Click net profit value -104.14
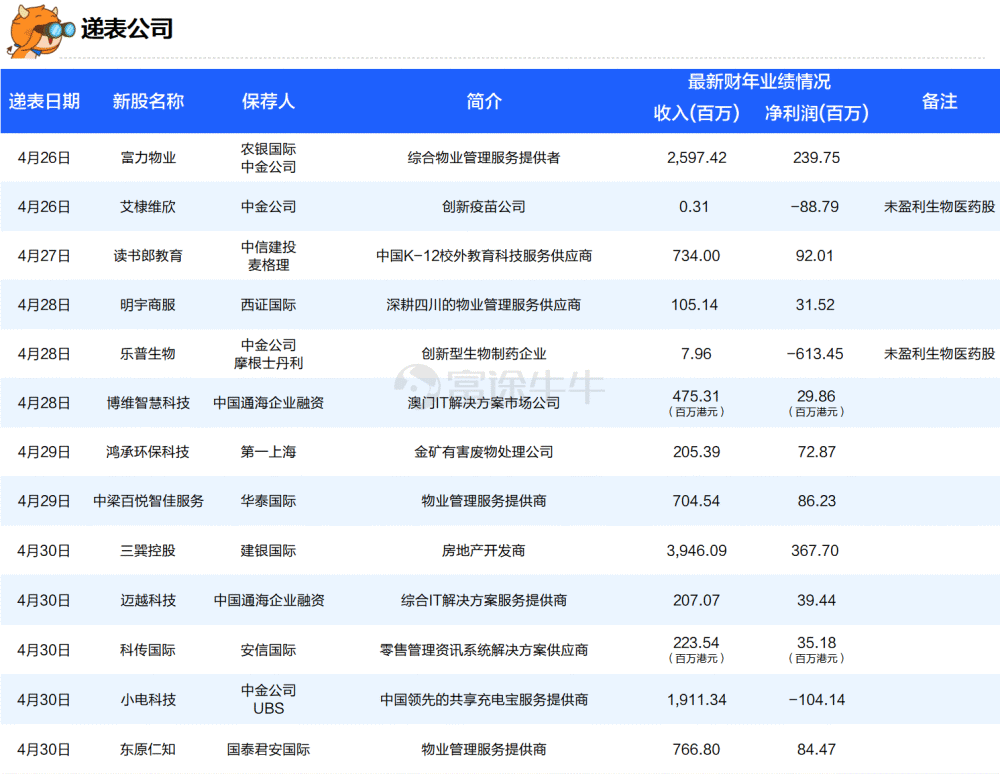The height and width of the screenshot is (774, 1000). click(x=816, y=700)
